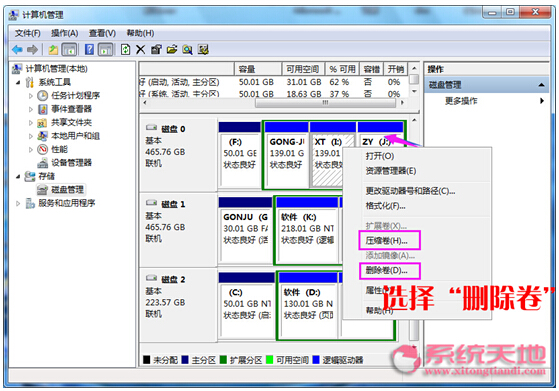Expand the 事件查看器 node arrow

31,109
